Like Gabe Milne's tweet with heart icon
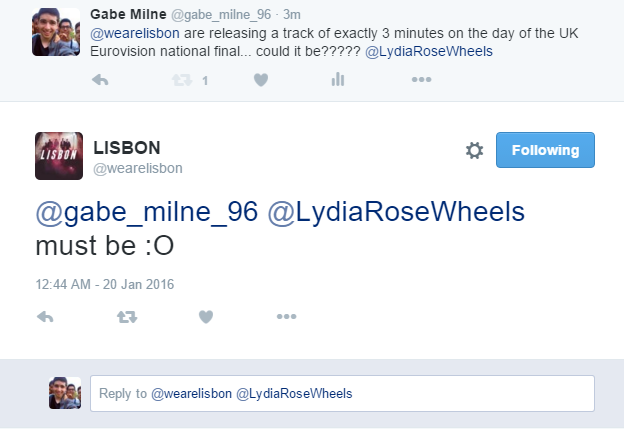The width and height of the screenshot is (624, 429). [x=261, y=80]
